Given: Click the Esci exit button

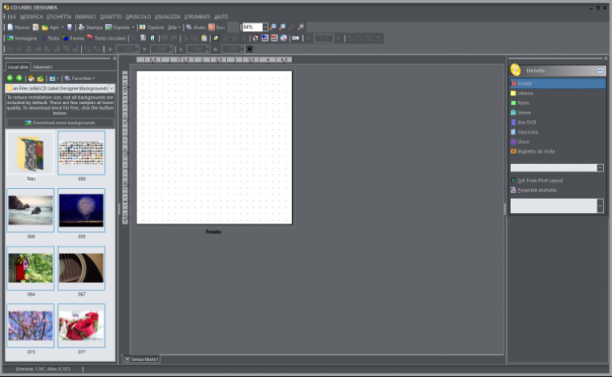Looking at the screenshot, I should pos(217,27).
